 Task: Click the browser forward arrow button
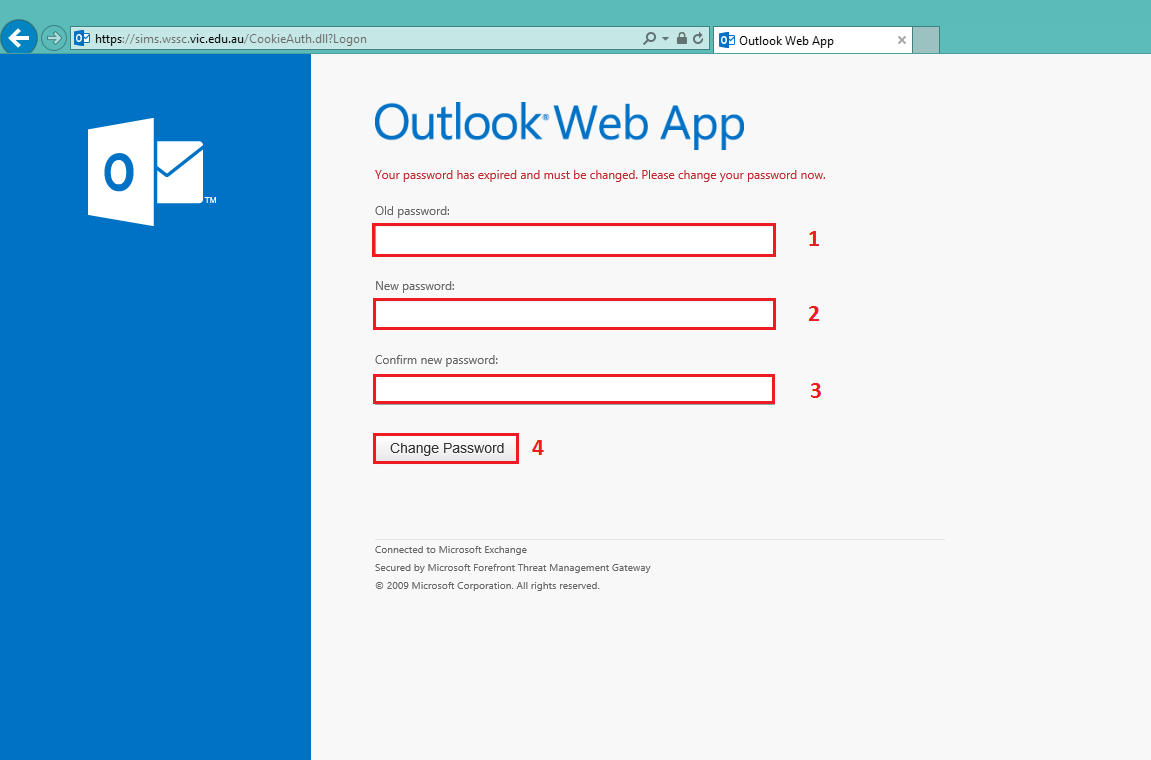coord(54,38)
